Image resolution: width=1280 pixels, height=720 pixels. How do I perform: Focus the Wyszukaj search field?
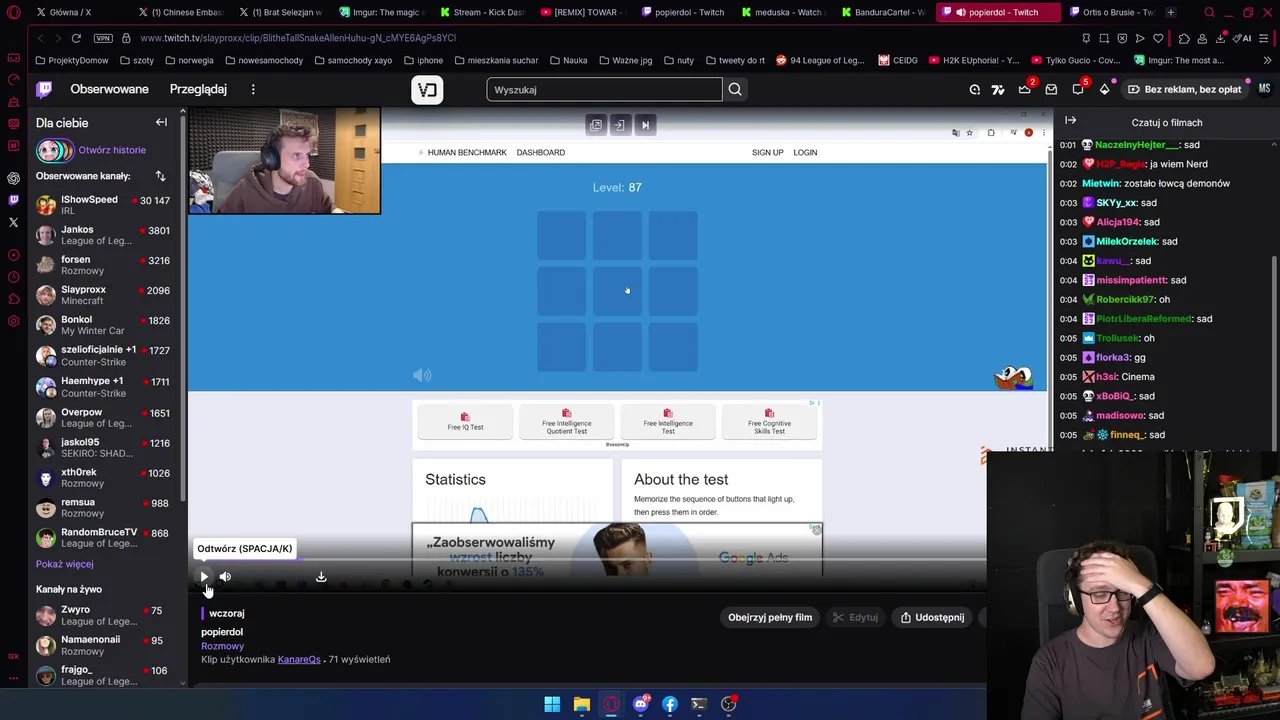(604, 89)
